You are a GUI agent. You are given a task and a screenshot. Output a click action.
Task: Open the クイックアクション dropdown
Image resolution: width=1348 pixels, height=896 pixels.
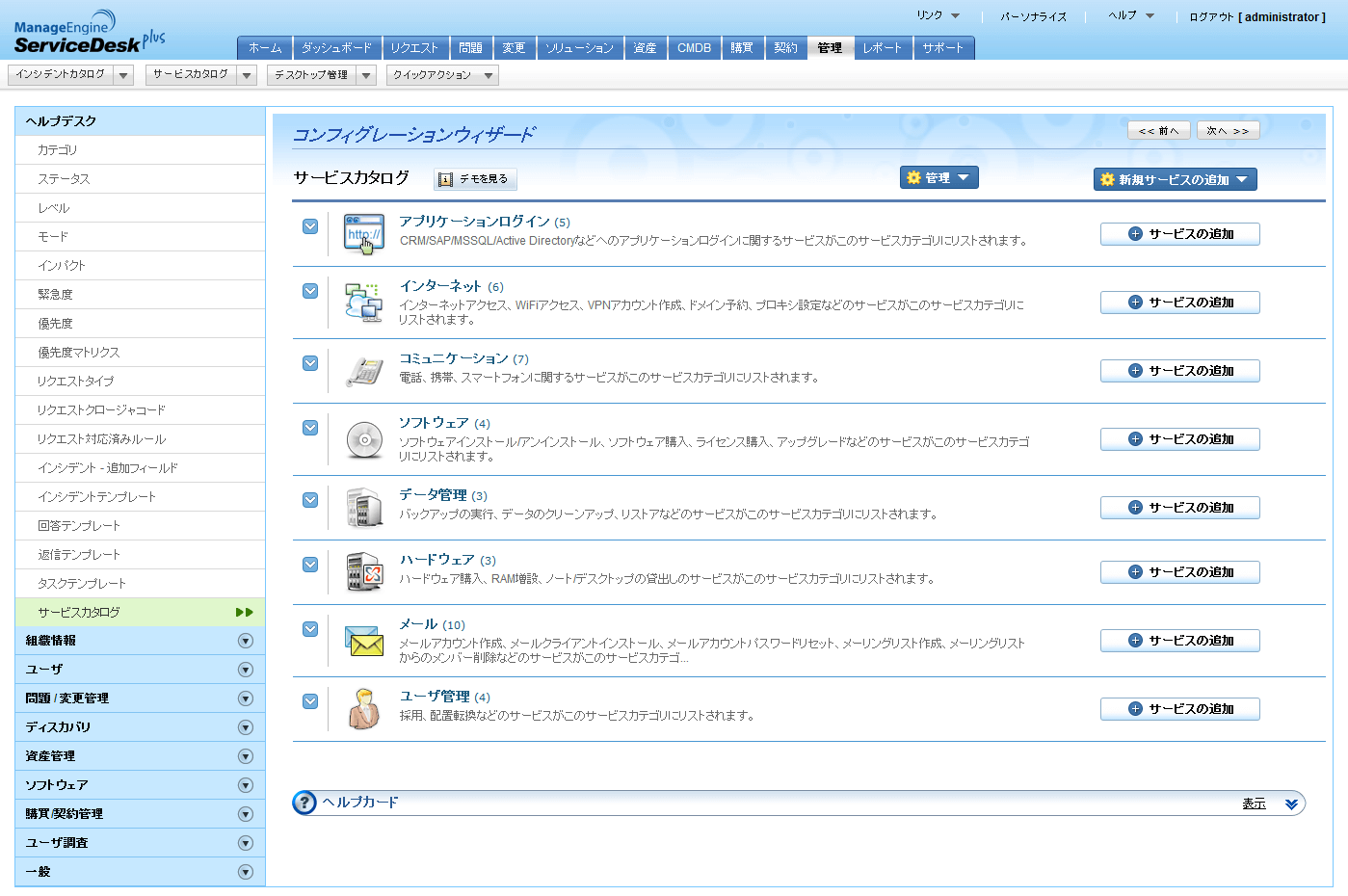442,73
